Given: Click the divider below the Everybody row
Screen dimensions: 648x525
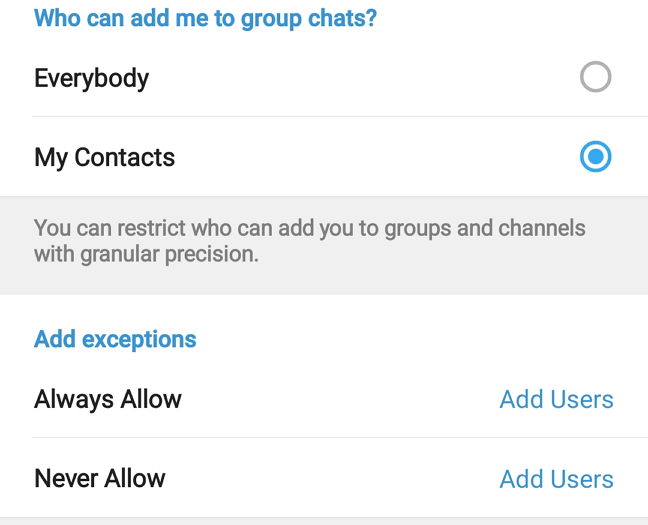Looking at the screenshot, I should 340,117.
